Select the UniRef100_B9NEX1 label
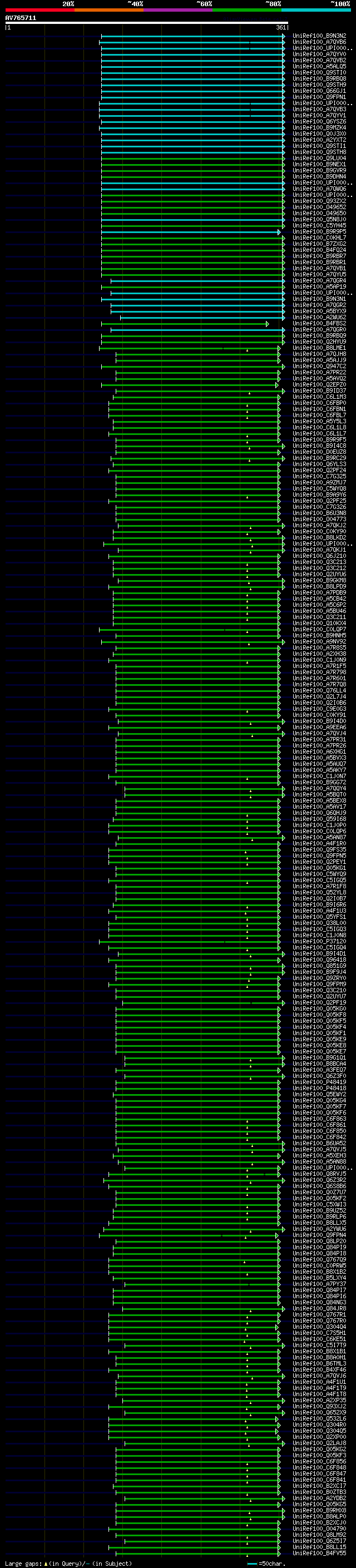The height and width of the screenshot is (1568, 356). [x=319, y=164]
